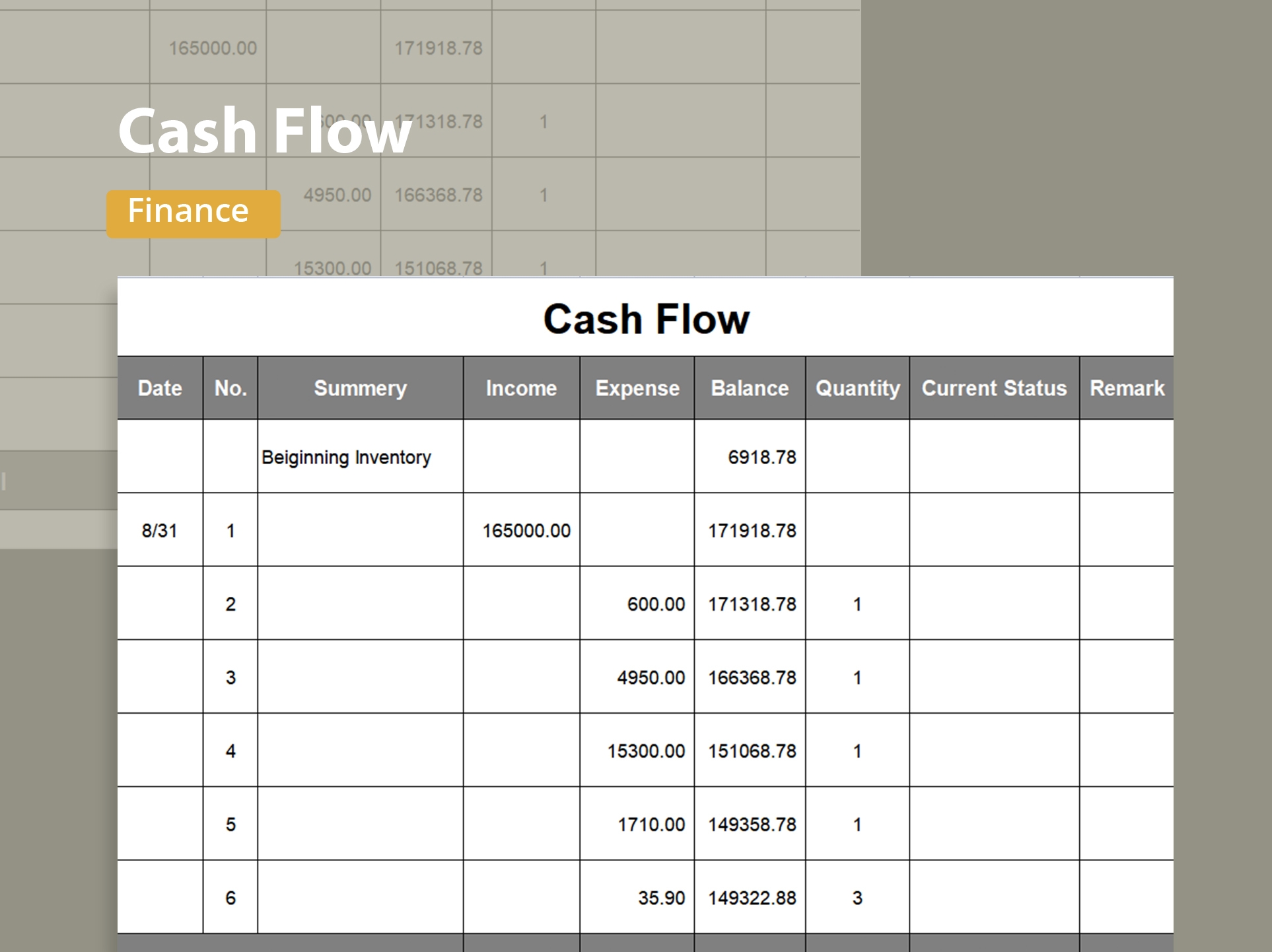This screenshot has height=952, width=1272.
Task: Click the quantity cell showing 3
Action: [857, 898]
